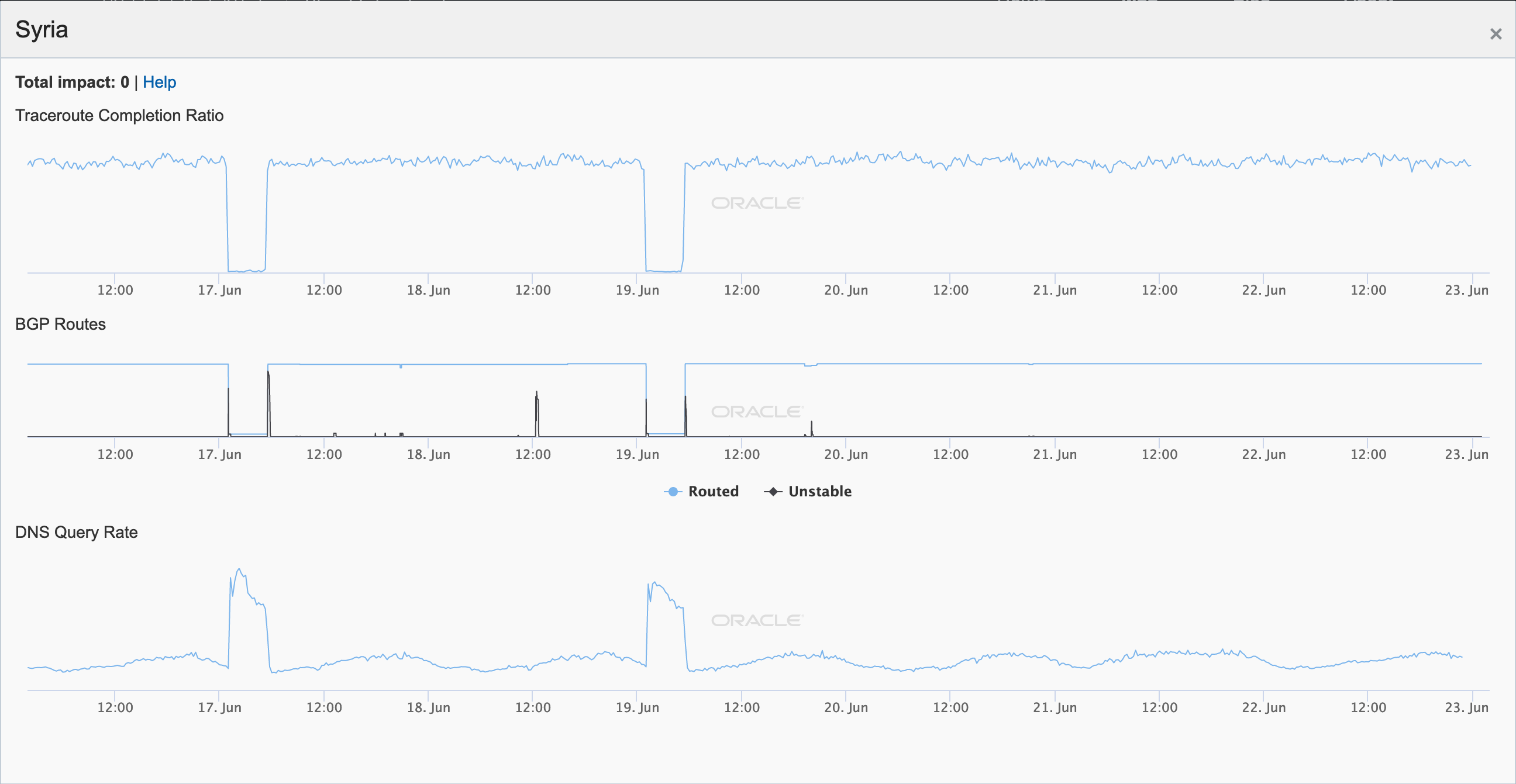1516x784 pixels.
Task: Click the Unstable legend diamond marker
Action: pos(773,492)
